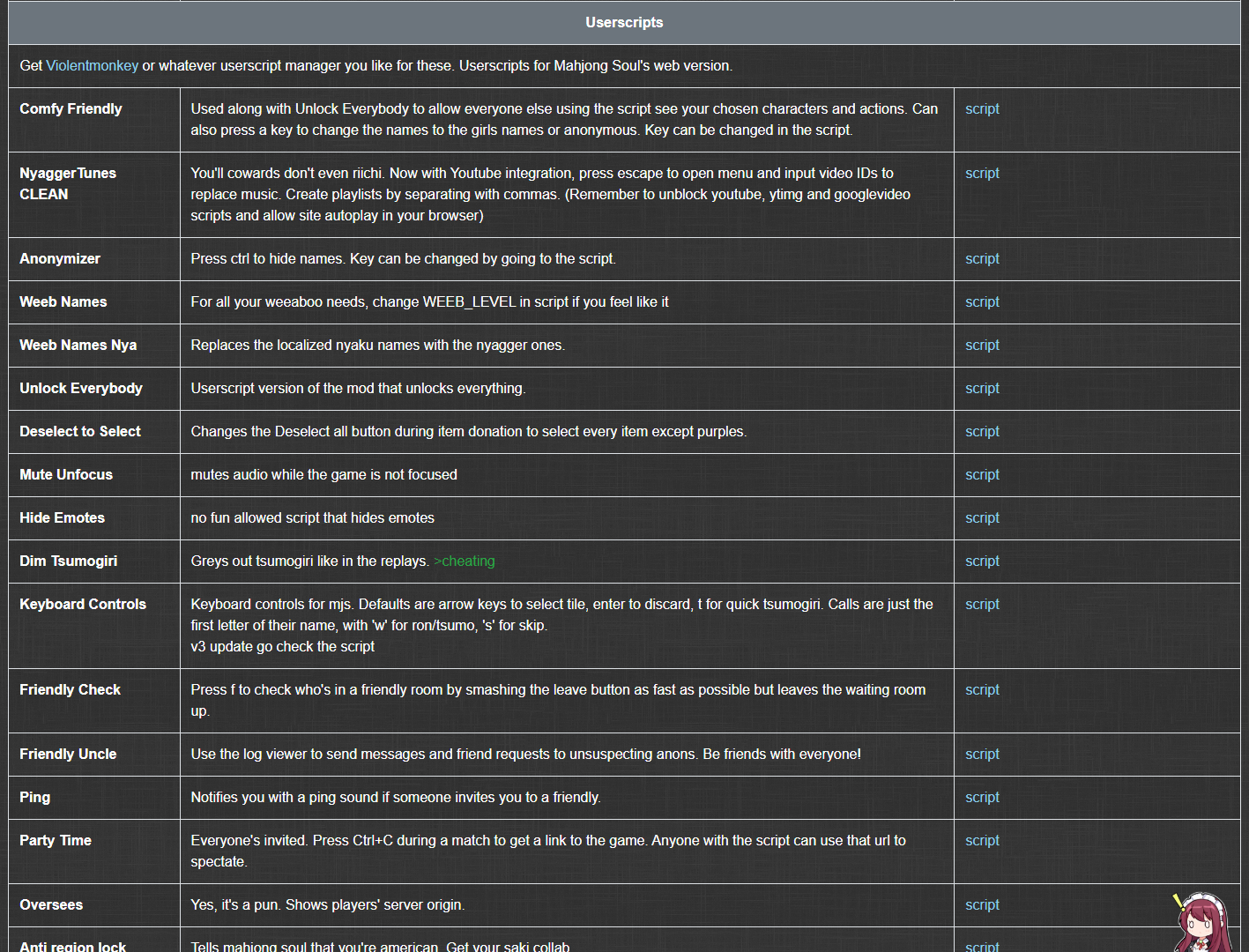Click the 'Use the log viewer to send messages' description

[x=526, y=754]
